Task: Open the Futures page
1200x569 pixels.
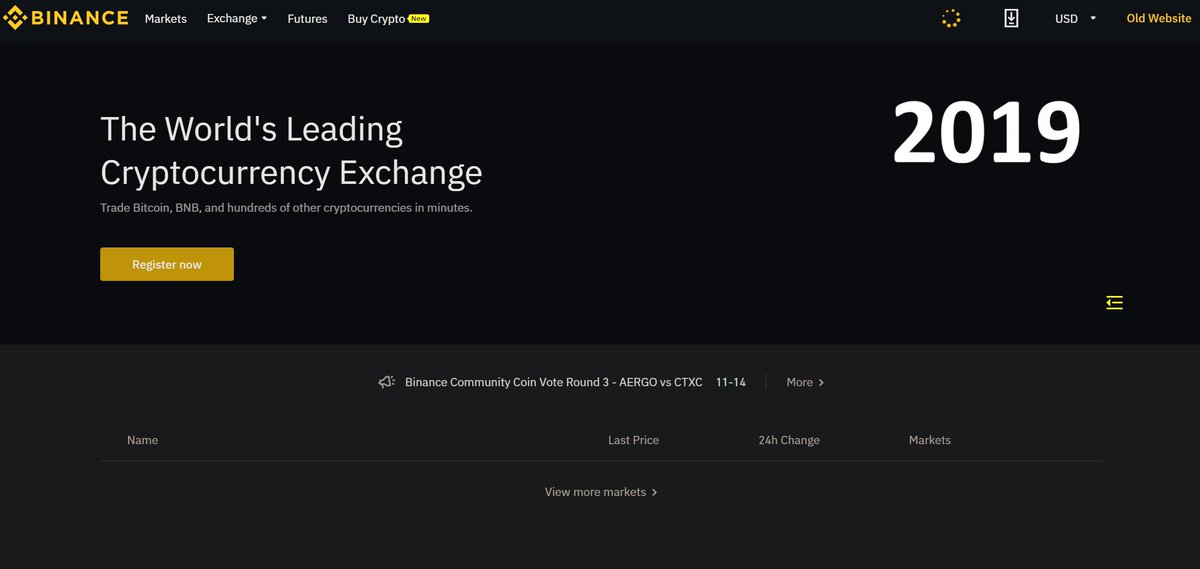Action: point(307,19)
